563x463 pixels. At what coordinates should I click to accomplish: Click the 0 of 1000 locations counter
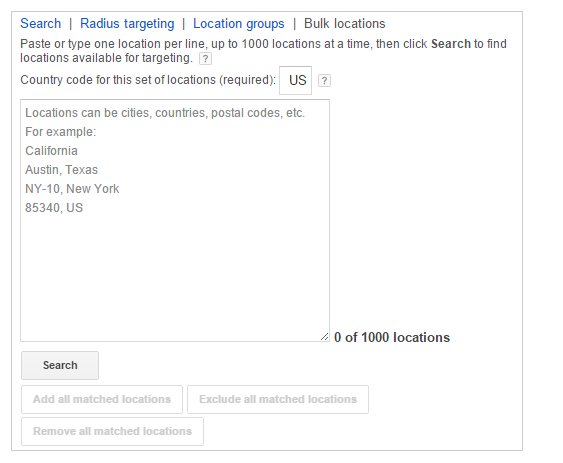[392, 338]
